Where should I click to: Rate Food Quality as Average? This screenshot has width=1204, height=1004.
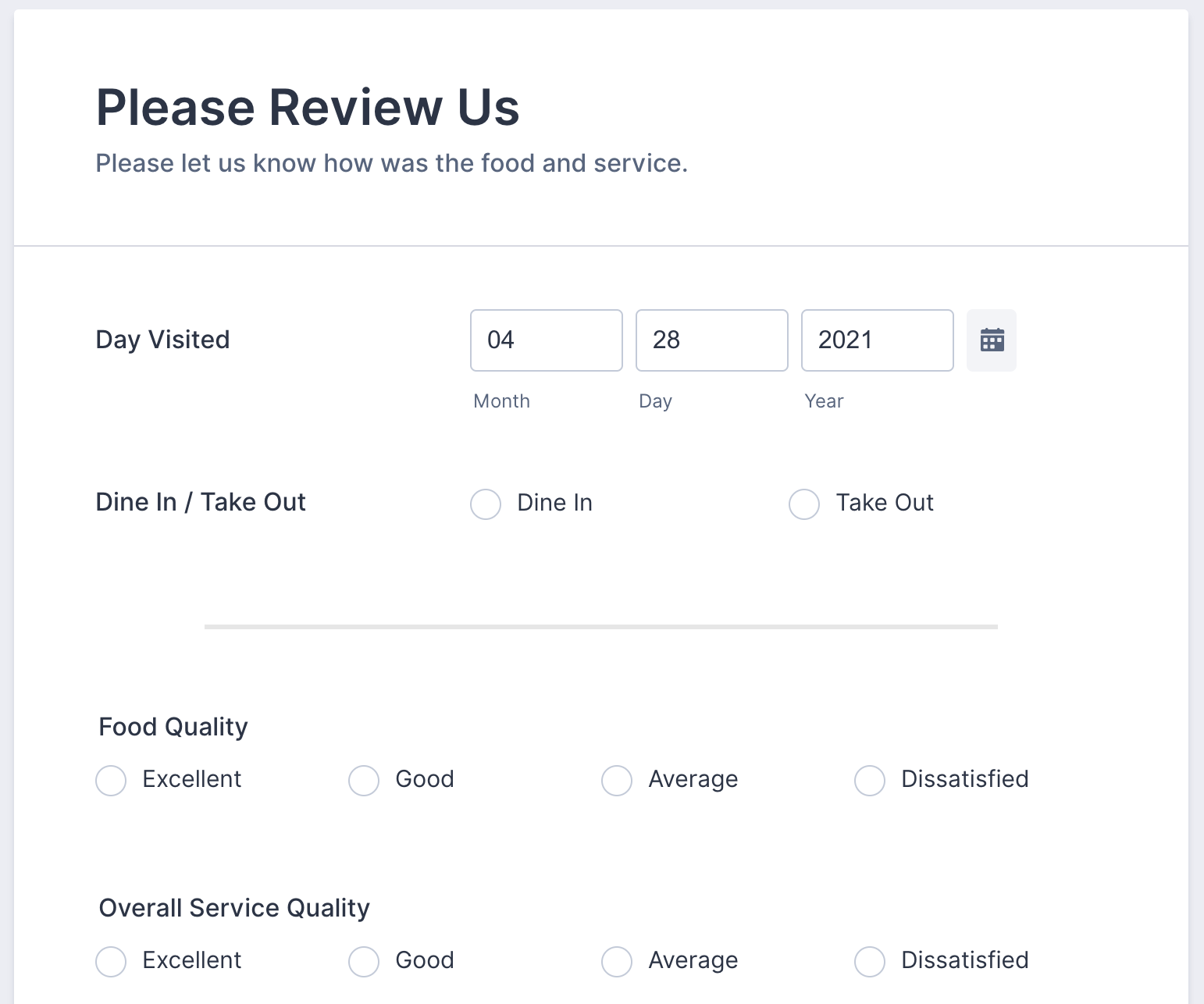[617, 781]
